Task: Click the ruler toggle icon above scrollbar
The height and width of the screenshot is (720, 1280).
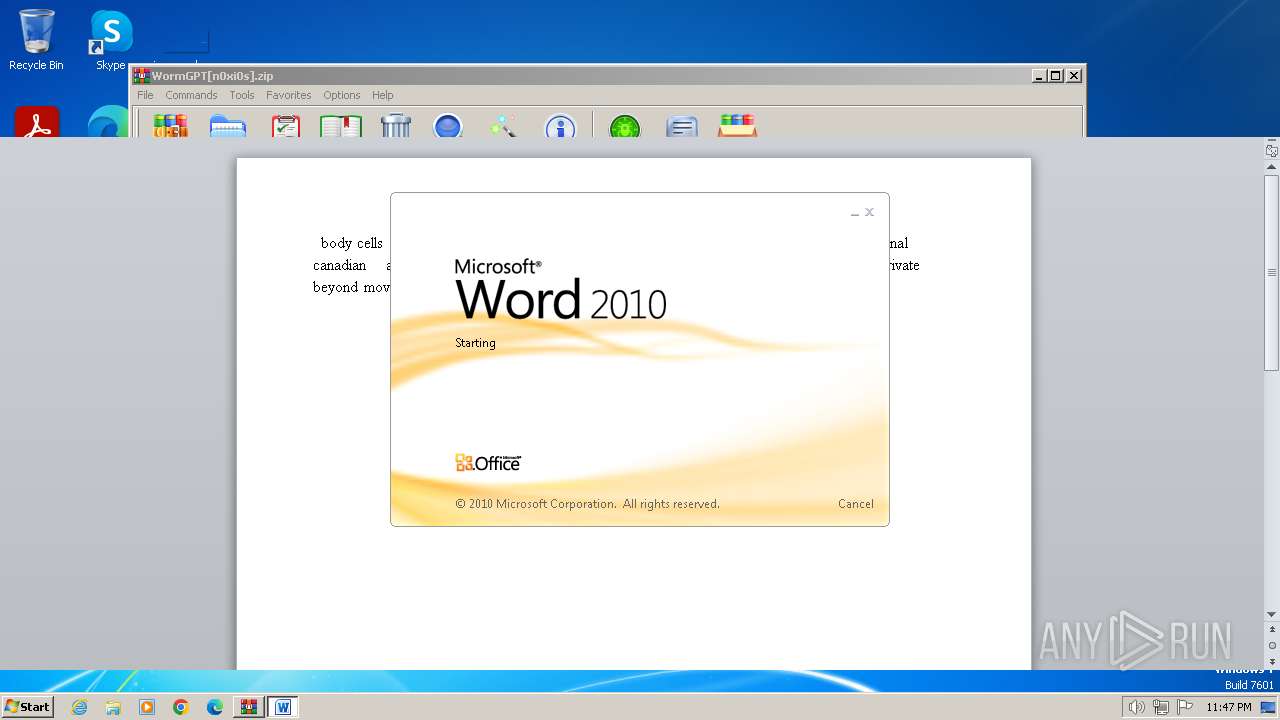Action: 1272,151
